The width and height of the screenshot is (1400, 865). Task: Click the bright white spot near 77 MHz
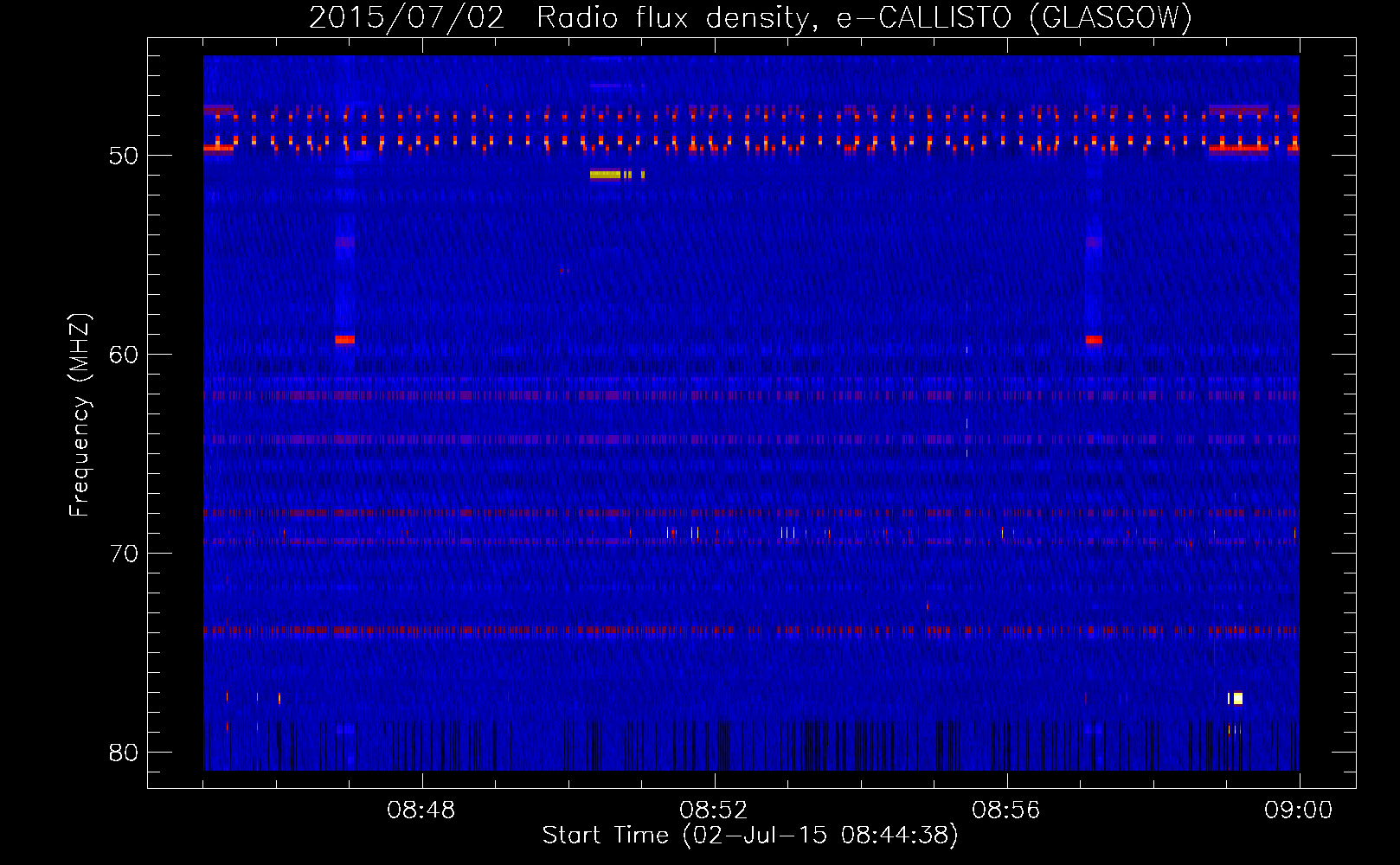(x=1237, y=698)
